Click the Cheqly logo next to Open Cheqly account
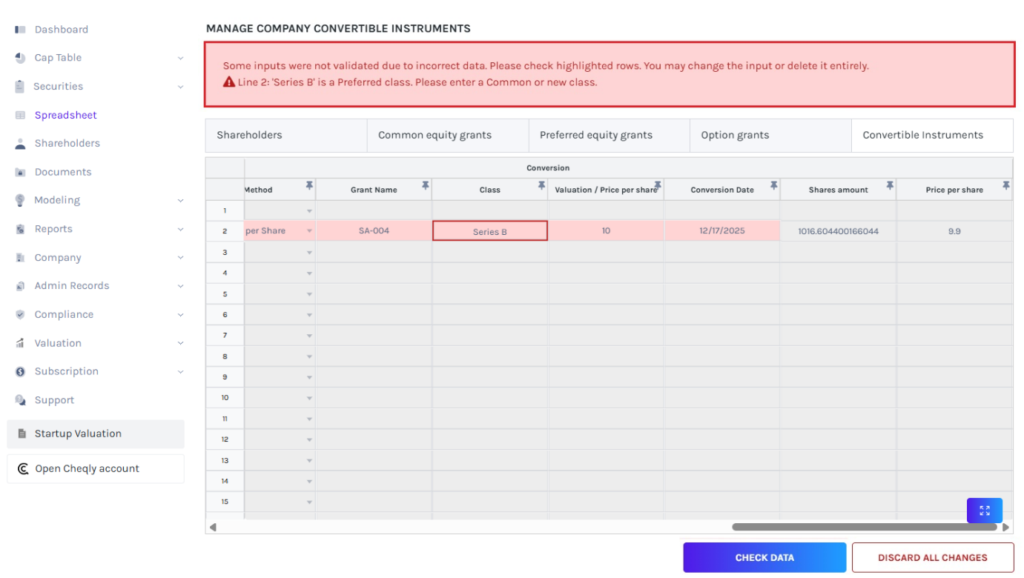The image size is (1024, 578). click(21, 468)
